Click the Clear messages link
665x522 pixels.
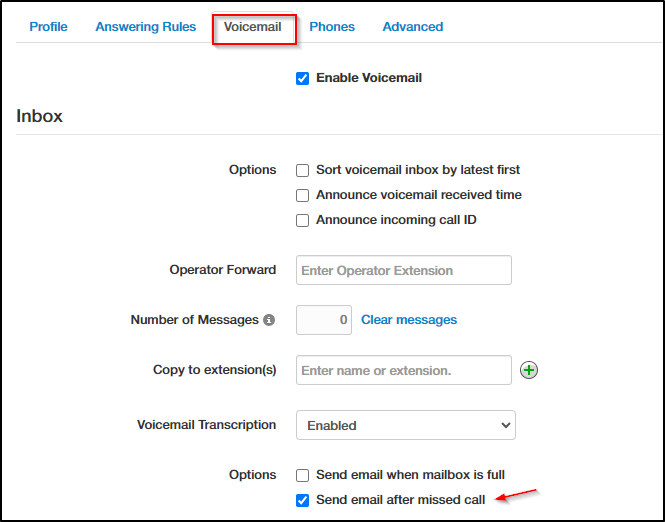pos(409,320)
